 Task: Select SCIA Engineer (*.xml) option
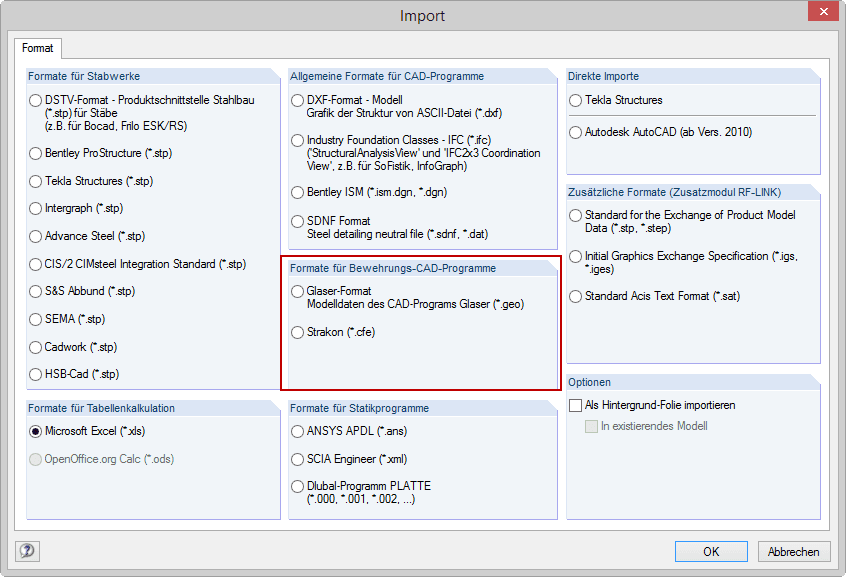coord(296,459)
